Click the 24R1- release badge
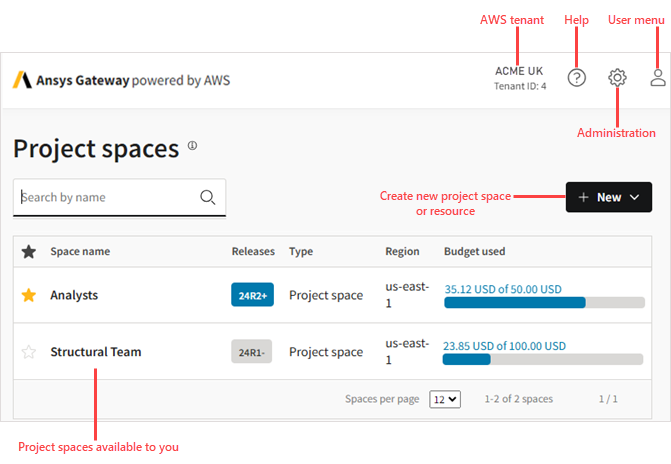 252,352
